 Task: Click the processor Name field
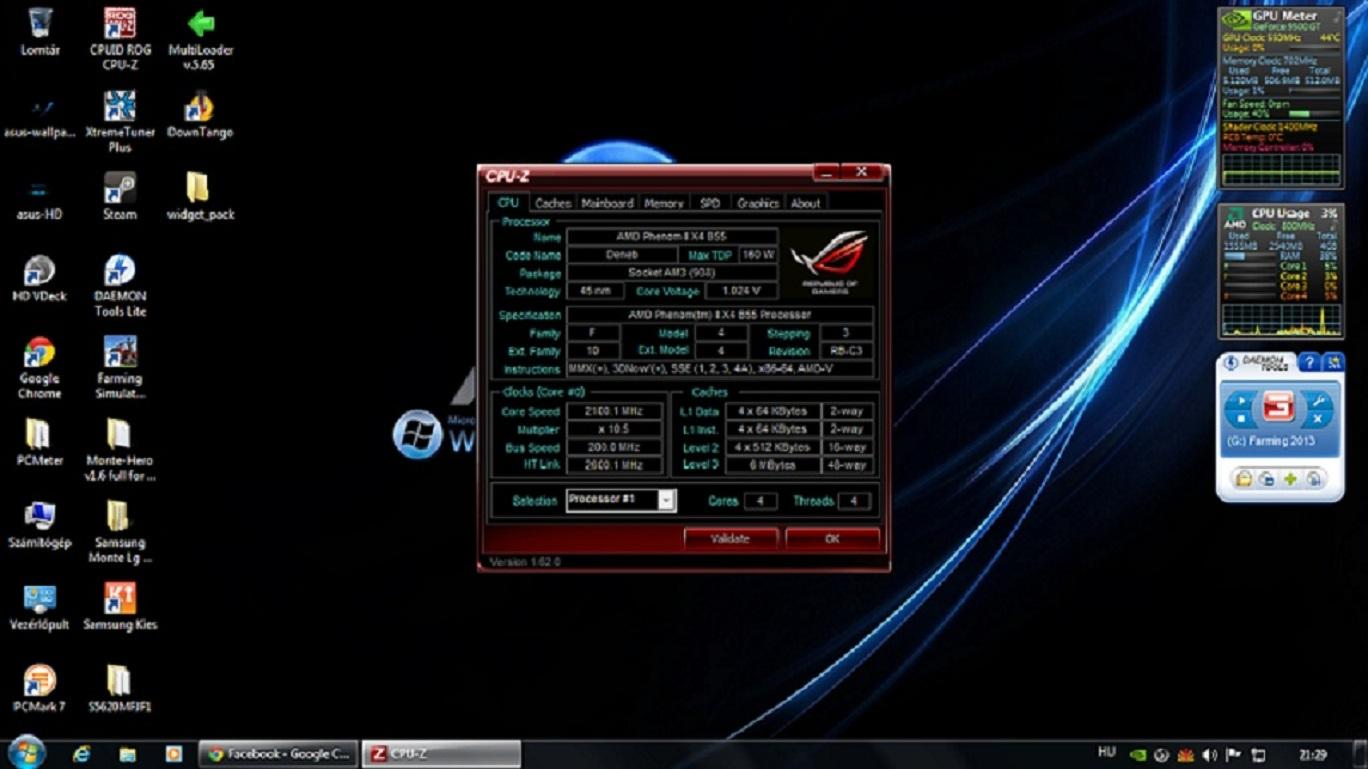pos(672,237)
